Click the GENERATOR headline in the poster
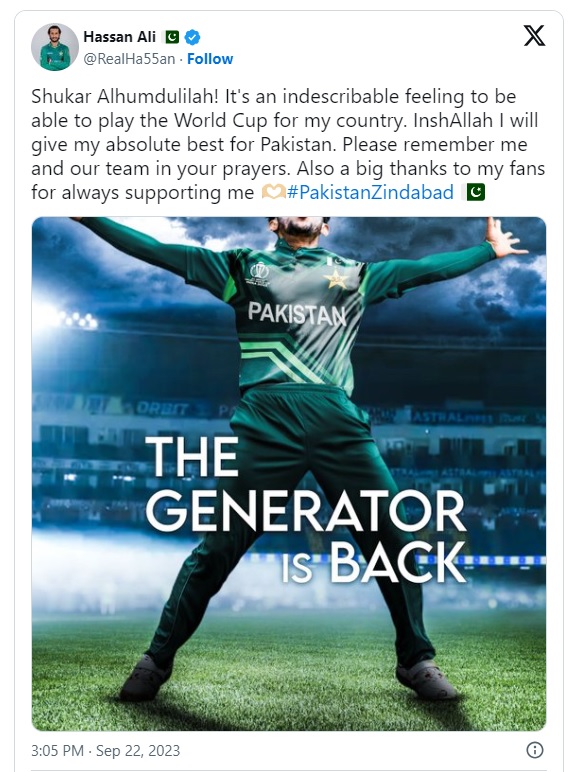Viewport: 580px width, 772px height. [306, 511]
